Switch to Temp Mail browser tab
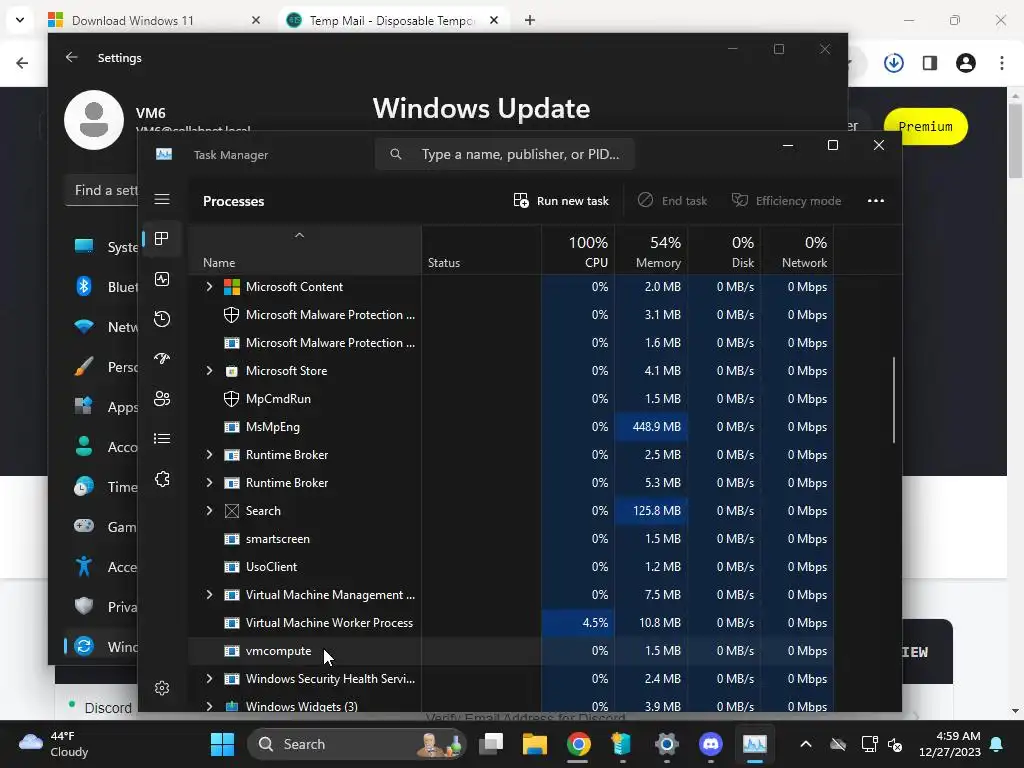The height and width of the screenshot is (768, 1024). (x=392, y=20)
